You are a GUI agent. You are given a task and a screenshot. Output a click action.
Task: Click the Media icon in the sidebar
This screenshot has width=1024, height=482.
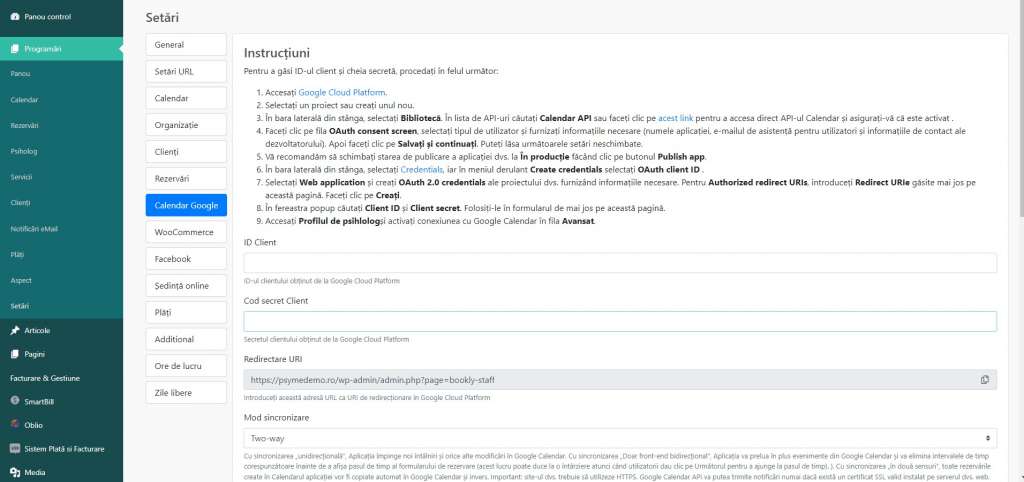click(x=15, y=472)
